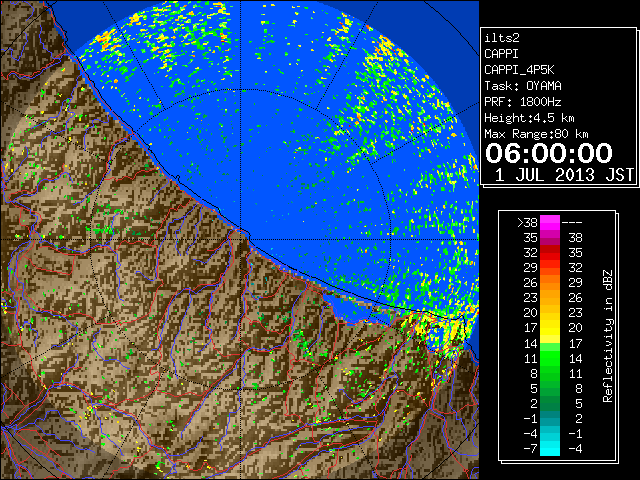Click the 'ilts2' label in info box
Viewport: 640px width, 480px height.
point(502,38)
